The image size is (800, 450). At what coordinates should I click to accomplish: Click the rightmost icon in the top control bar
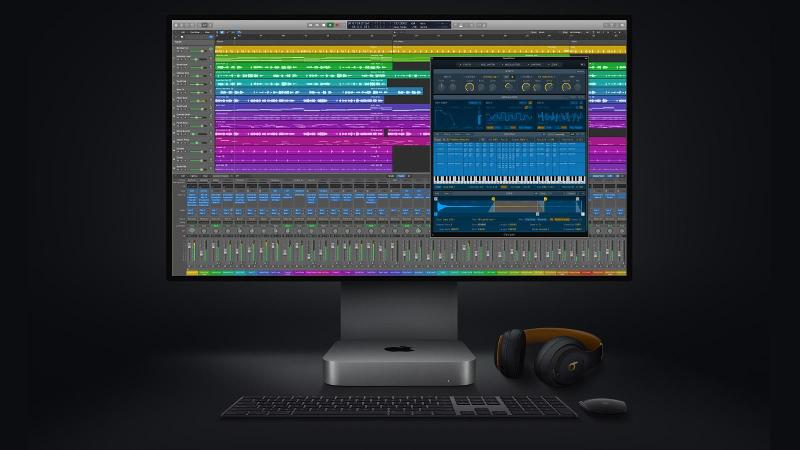point(620,24)
